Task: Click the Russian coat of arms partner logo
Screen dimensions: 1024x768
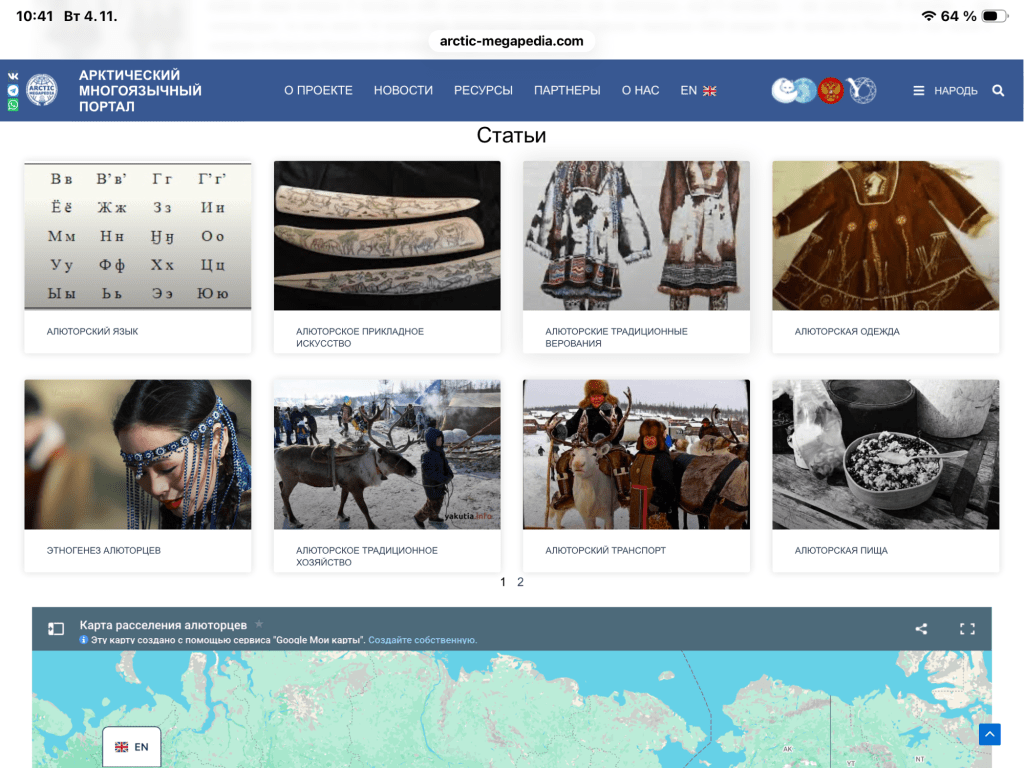Action: (831, 90)
